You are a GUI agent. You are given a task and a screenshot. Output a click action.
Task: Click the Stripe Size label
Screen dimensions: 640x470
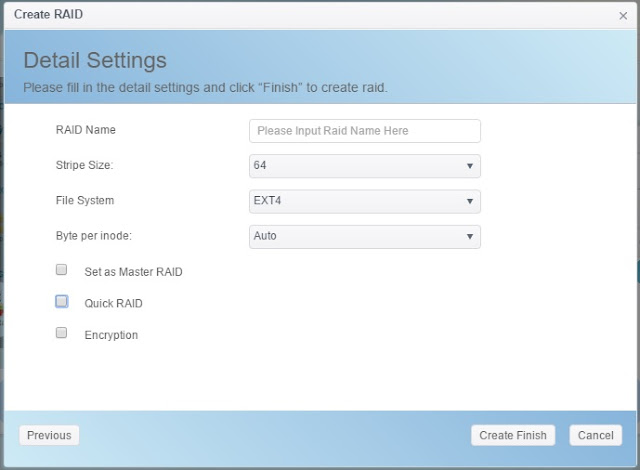84,165
